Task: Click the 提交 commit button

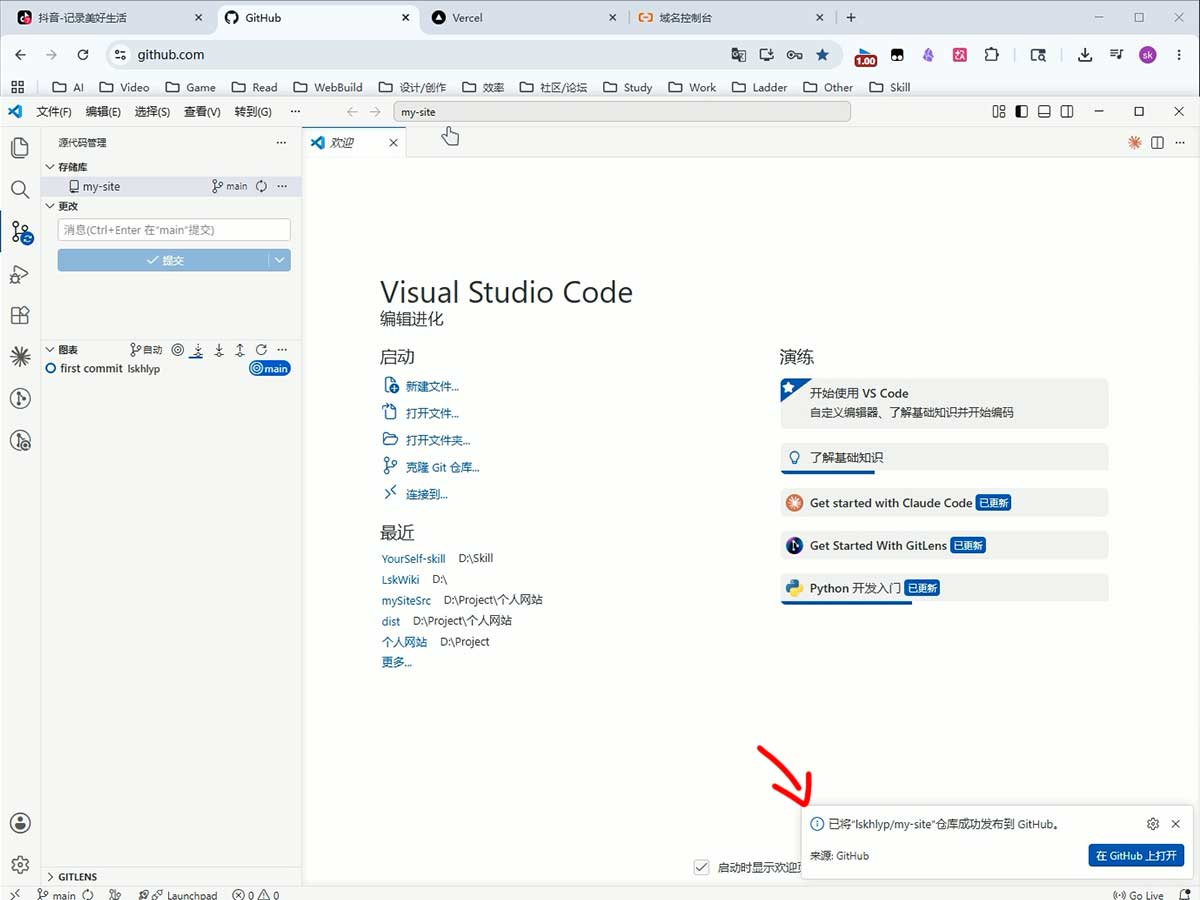Action: pos(163,260)
